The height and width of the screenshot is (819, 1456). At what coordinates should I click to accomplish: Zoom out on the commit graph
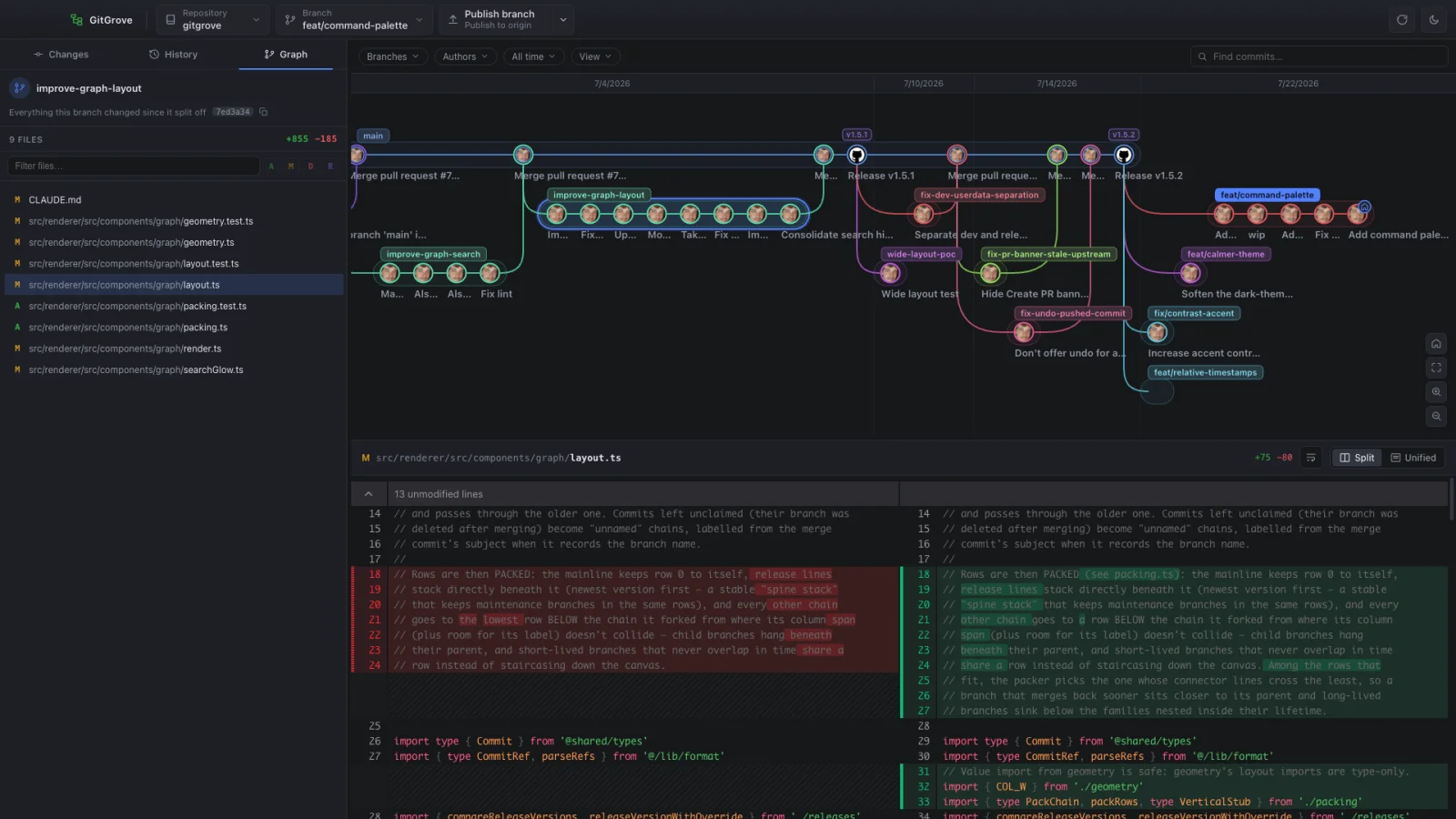(x=1436, y=416)
